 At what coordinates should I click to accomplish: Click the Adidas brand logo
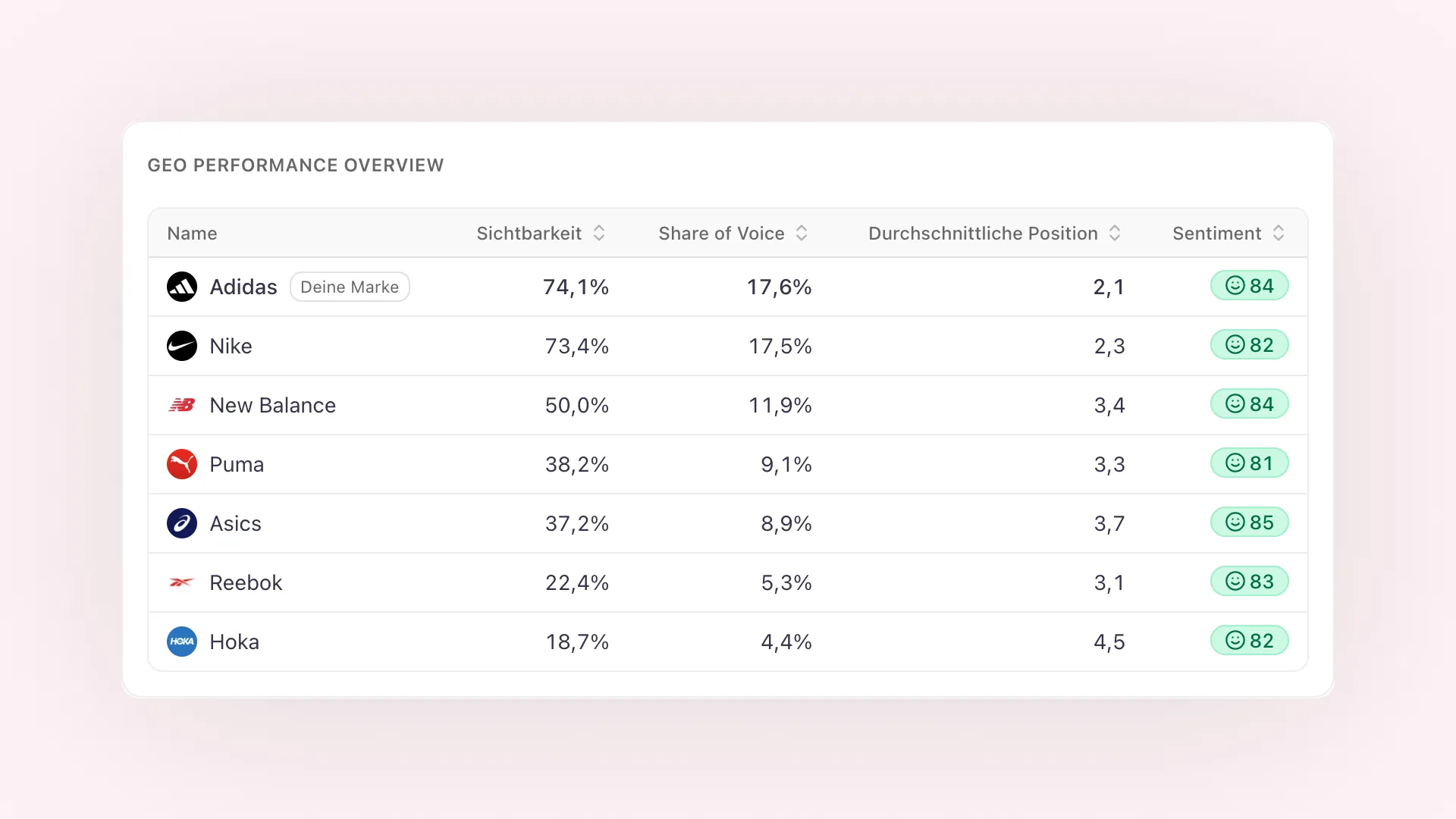[182, 287]
